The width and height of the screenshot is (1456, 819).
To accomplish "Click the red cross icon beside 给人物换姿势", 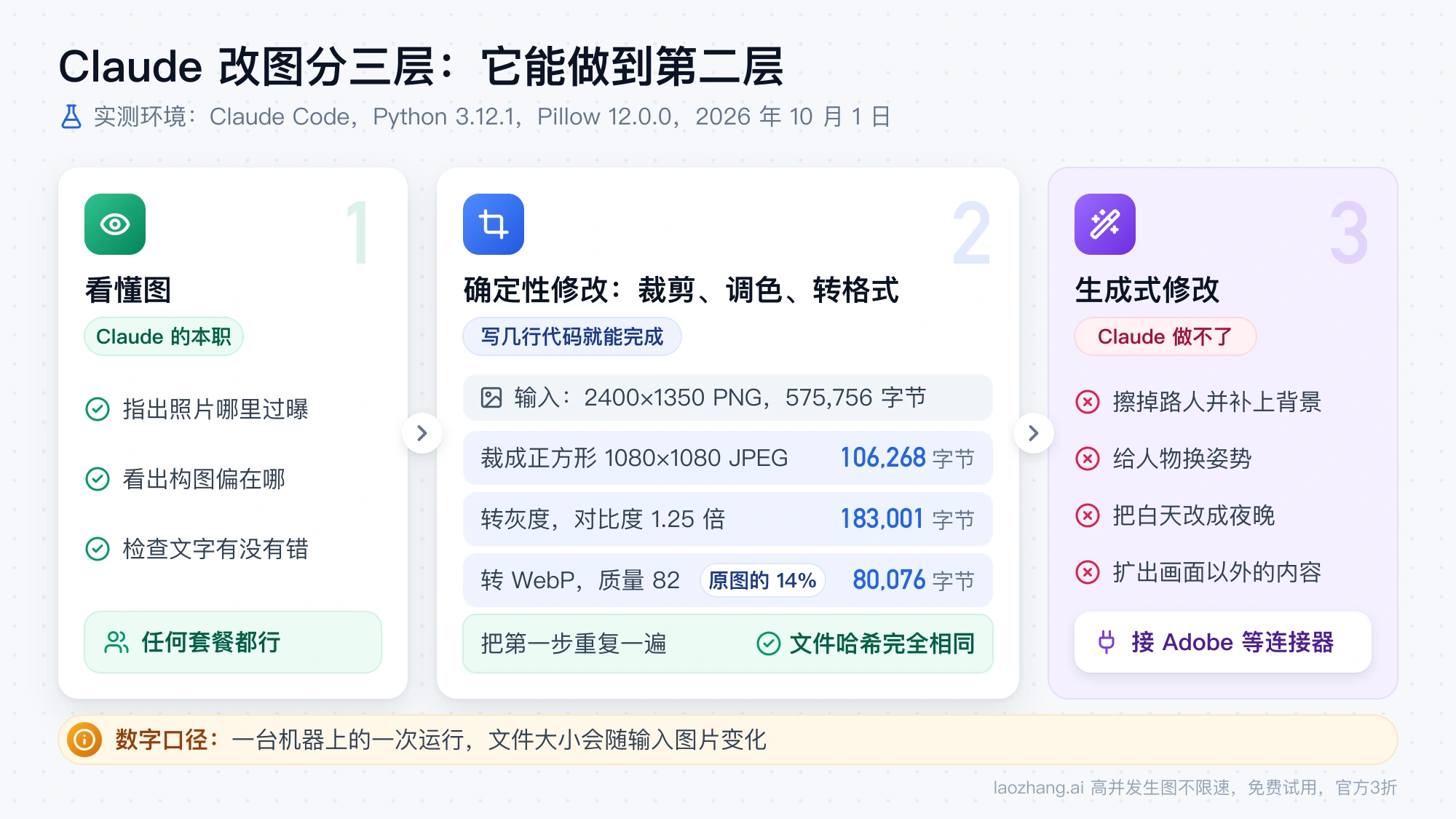I will click(1088, 459).
